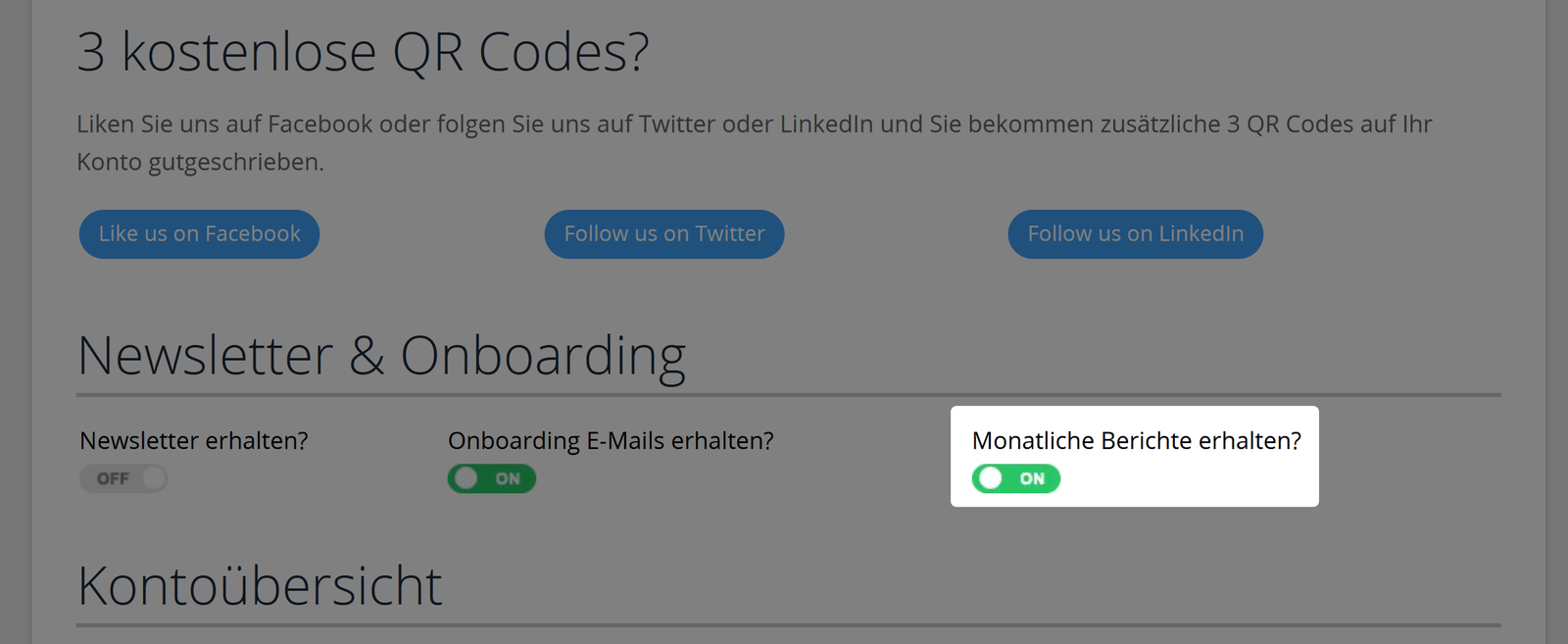Toggle the ON switch under Onboarding E-Mails

[x=492, y=478]
